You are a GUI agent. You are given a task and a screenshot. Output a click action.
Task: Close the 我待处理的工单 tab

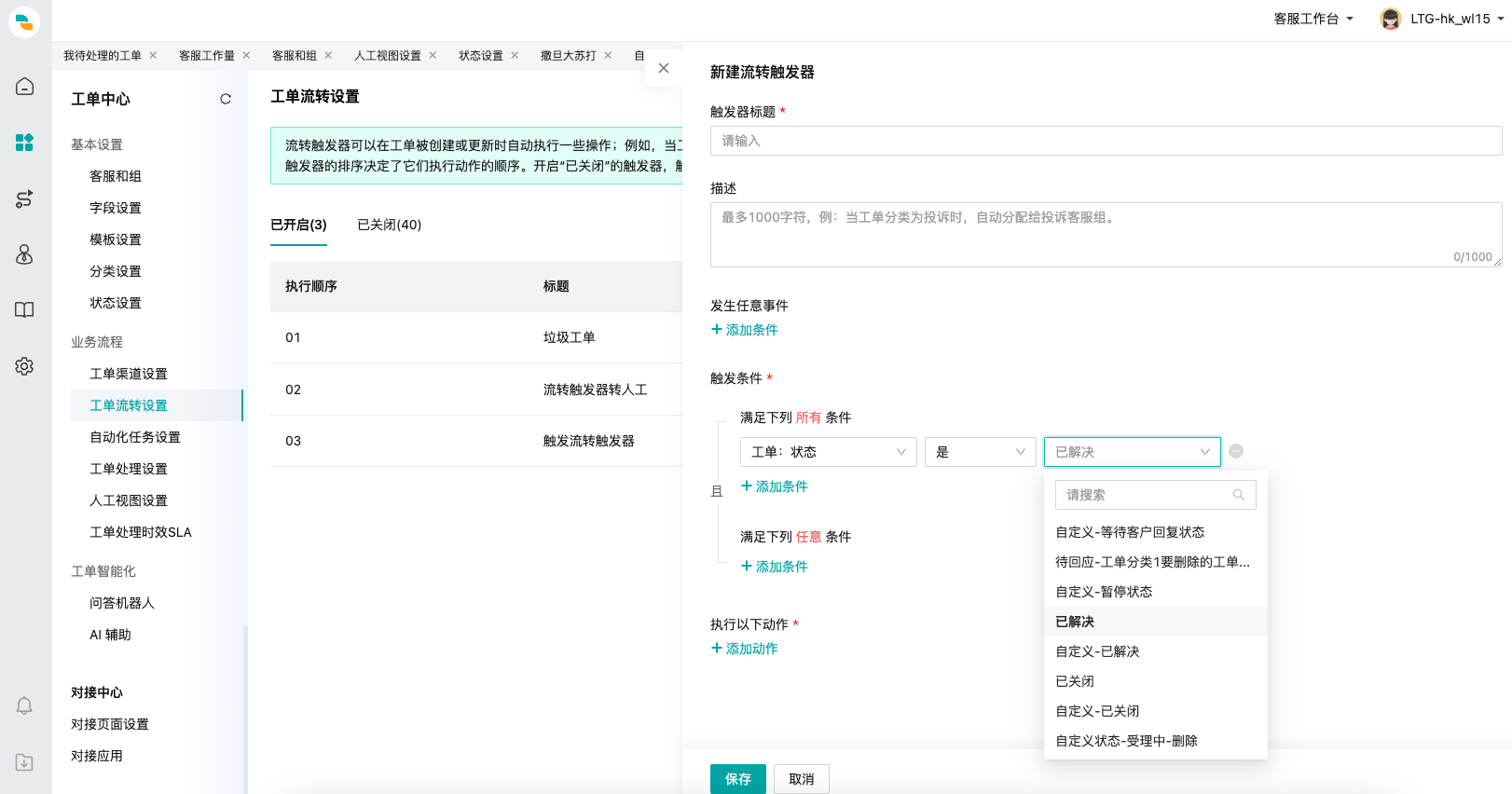click(154, 55)
